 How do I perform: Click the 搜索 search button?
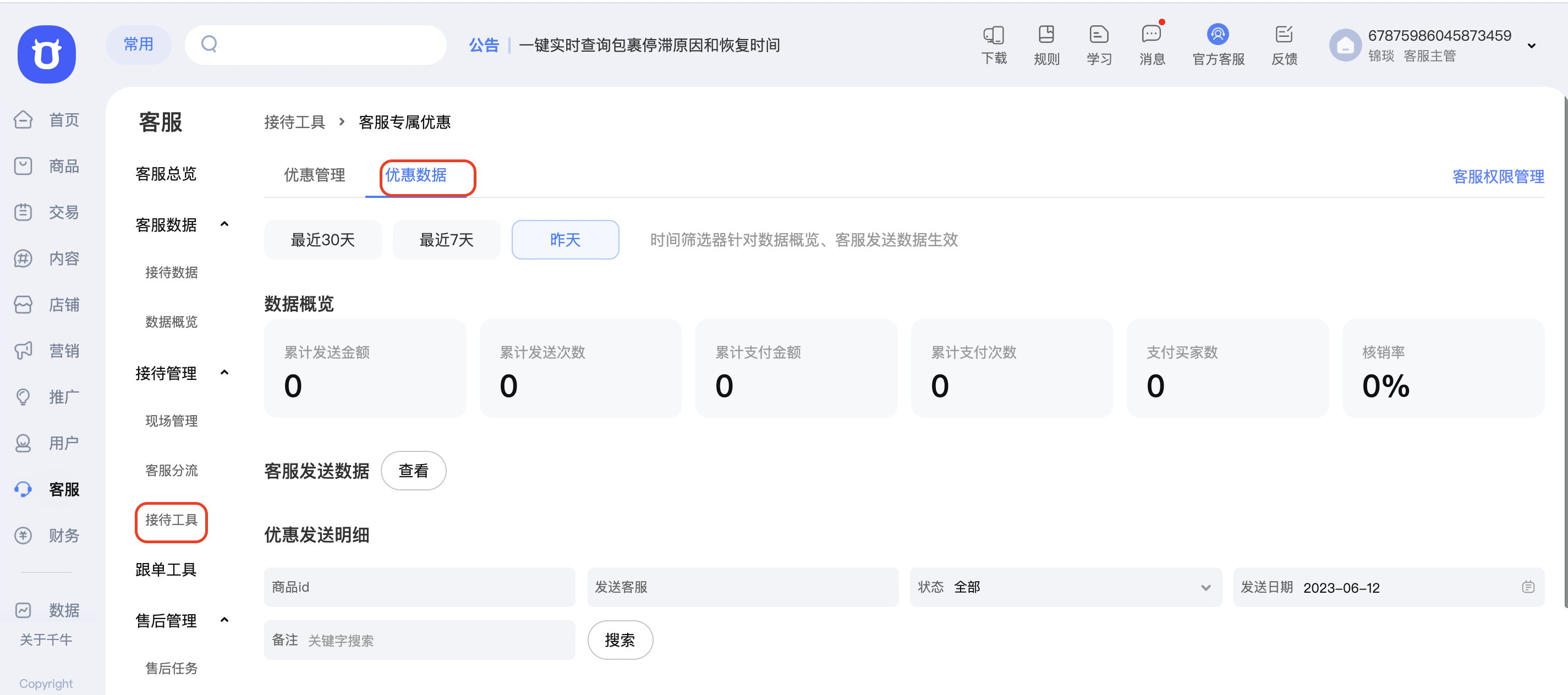(x=619, y=640)
